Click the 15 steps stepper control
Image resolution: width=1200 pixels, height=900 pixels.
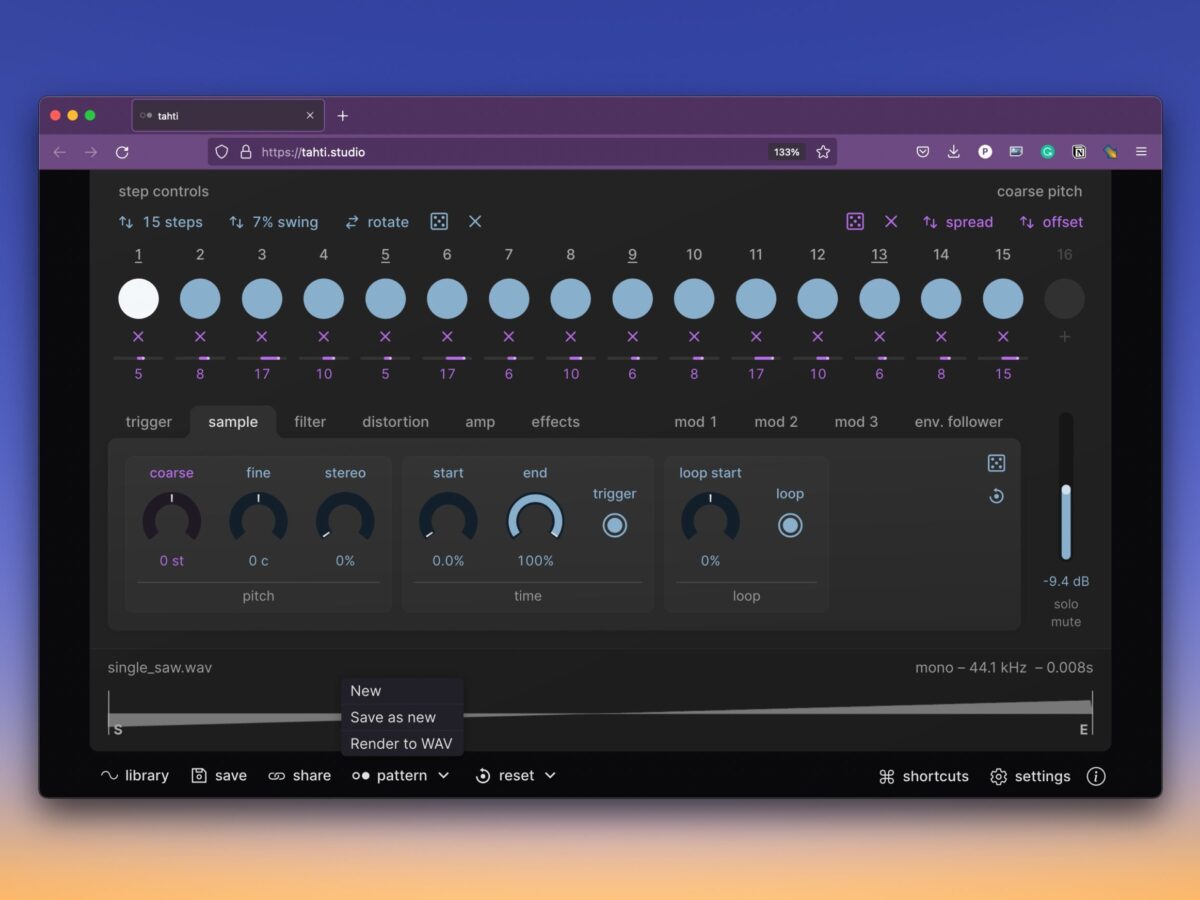pos(160,222)
